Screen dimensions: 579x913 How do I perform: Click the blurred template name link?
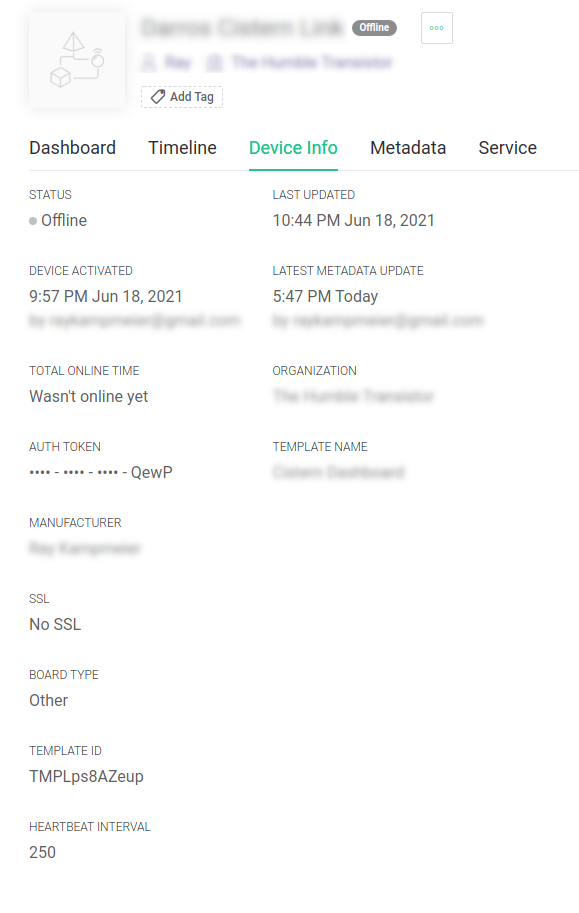point(338,472)
